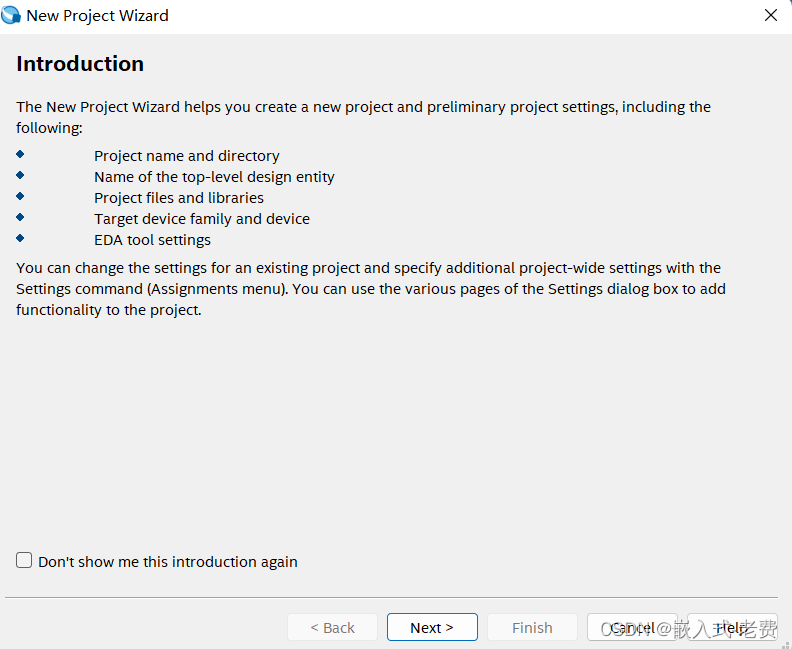The image size is (792, 649).
Task: Select the "Project name and directory" list text
Action: tap(187, 156)
